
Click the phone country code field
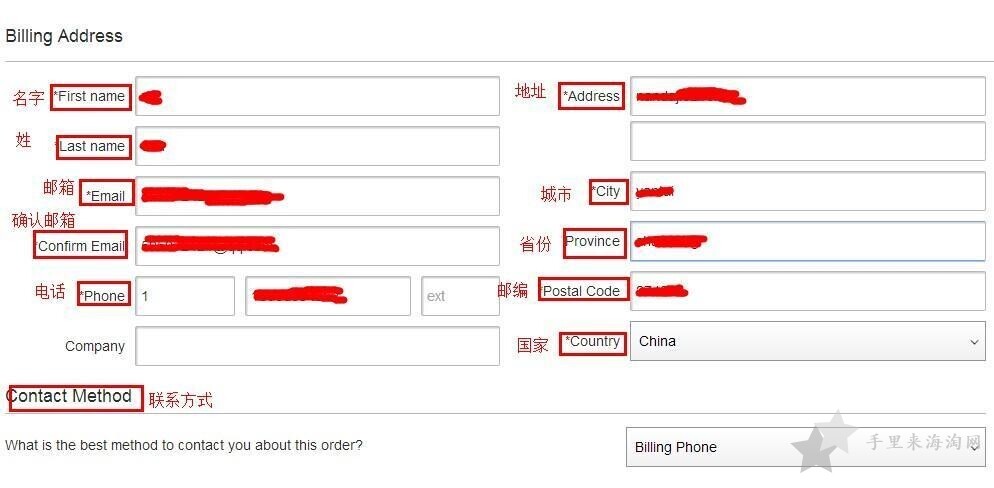click(x=184, y=296)
